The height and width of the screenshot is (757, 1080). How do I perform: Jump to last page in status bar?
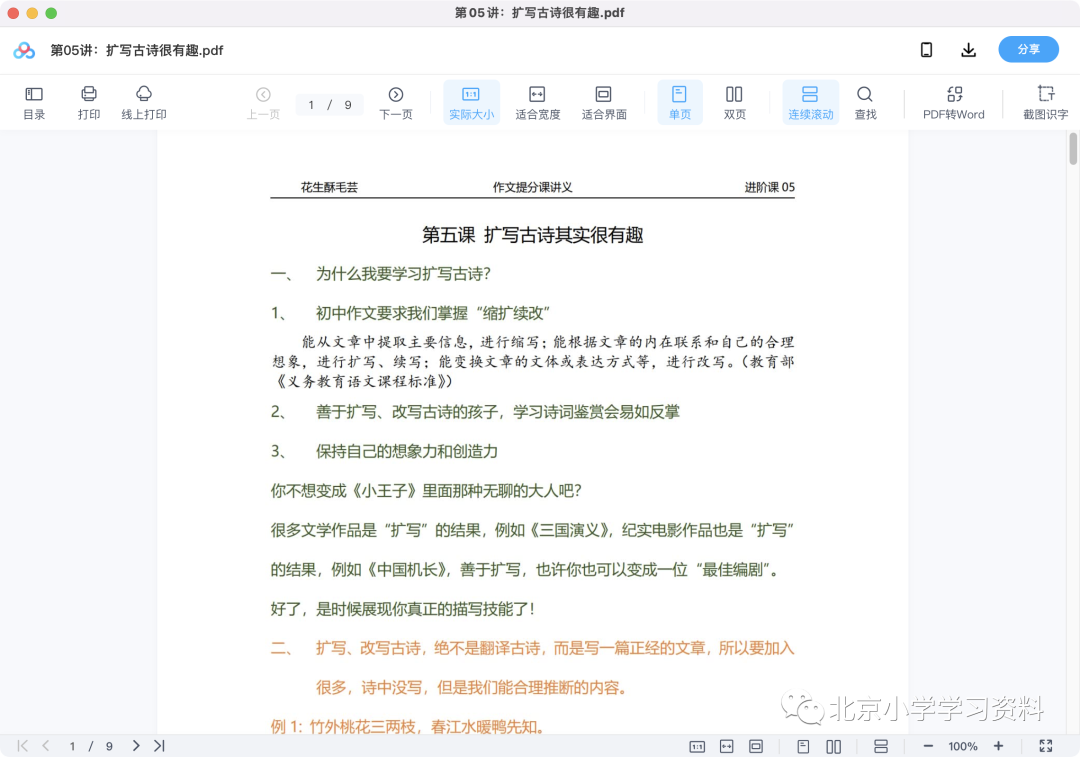(x=159, y=746)
